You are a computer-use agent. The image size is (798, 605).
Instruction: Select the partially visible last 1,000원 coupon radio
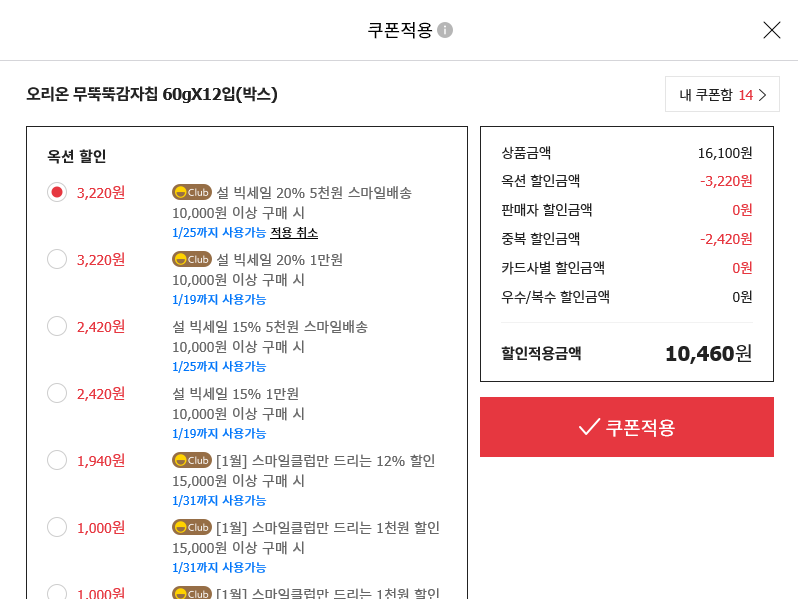(57, 592)
